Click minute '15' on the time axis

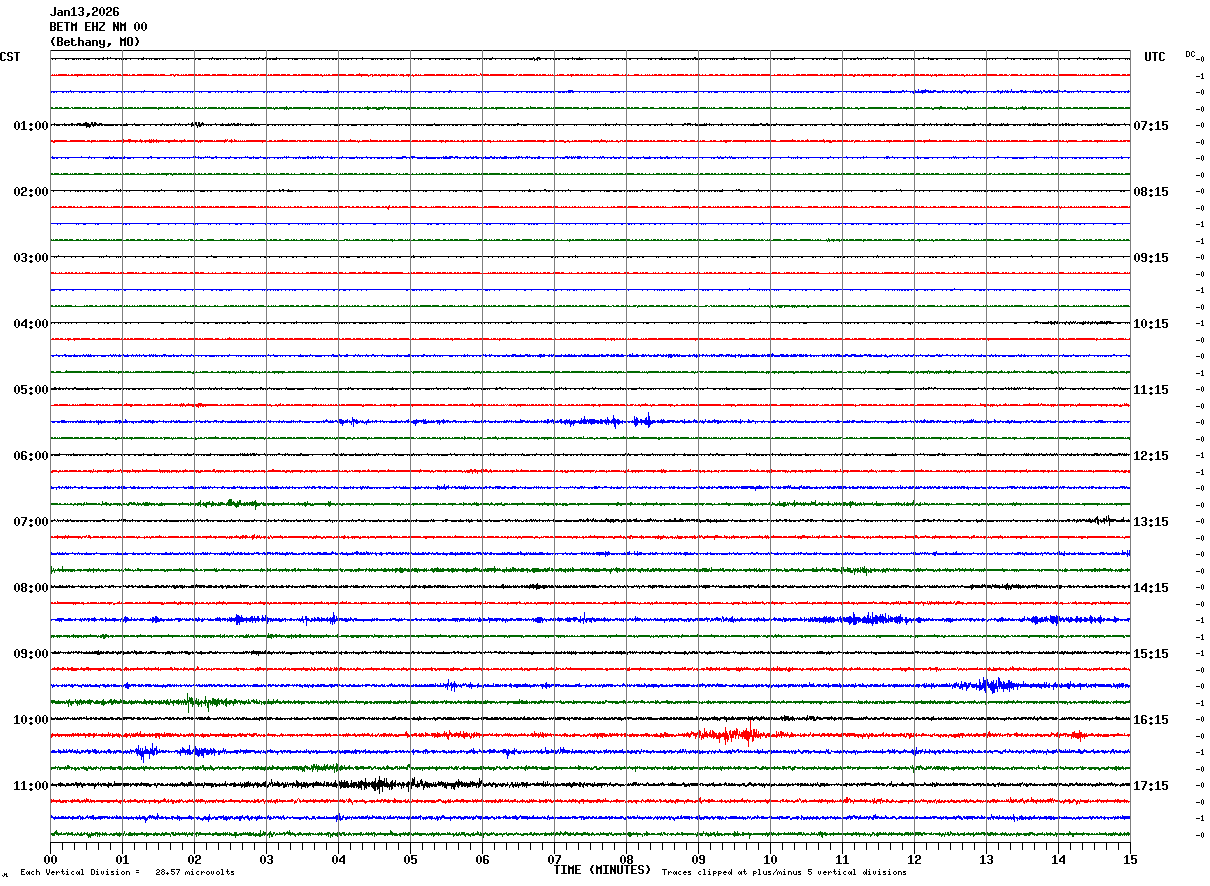[1130, 859]
